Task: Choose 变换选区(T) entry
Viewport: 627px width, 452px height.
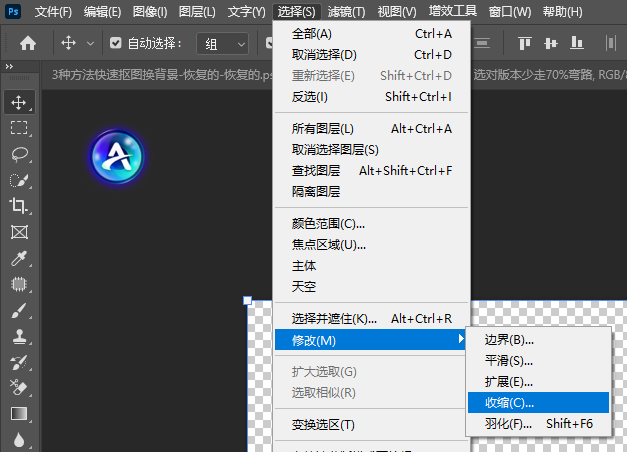Action: pyautogui.click(x=371, y=424)
